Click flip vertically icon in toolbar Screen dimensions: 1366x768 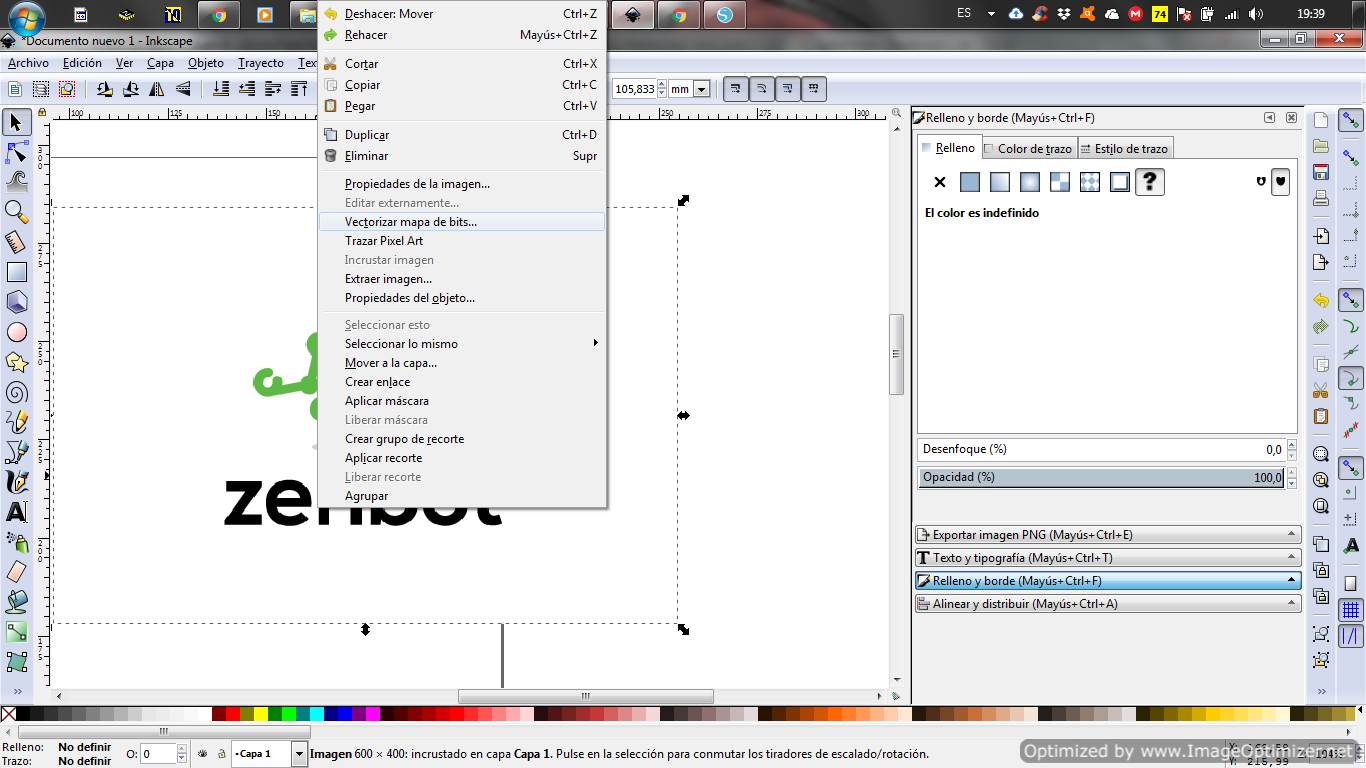183,89
